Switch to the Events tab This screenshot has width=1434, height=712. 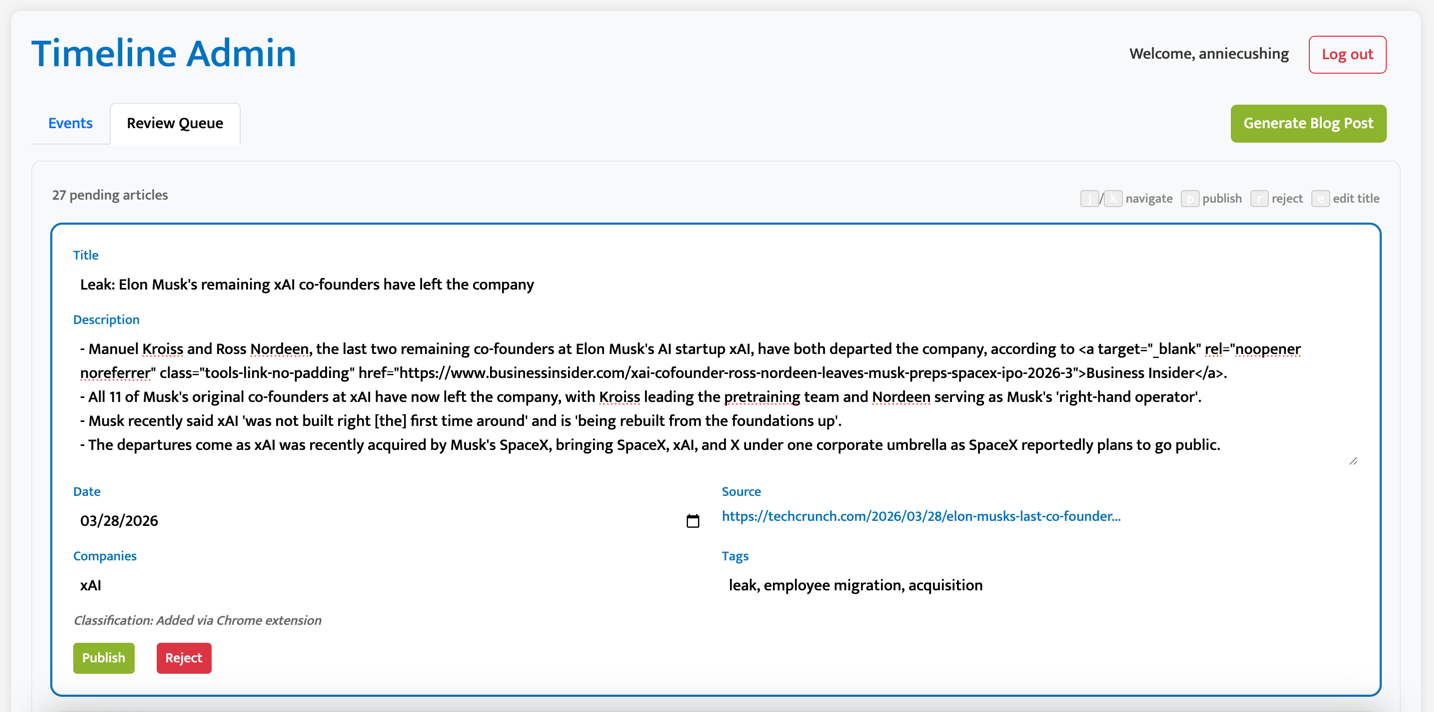(70, 123)
